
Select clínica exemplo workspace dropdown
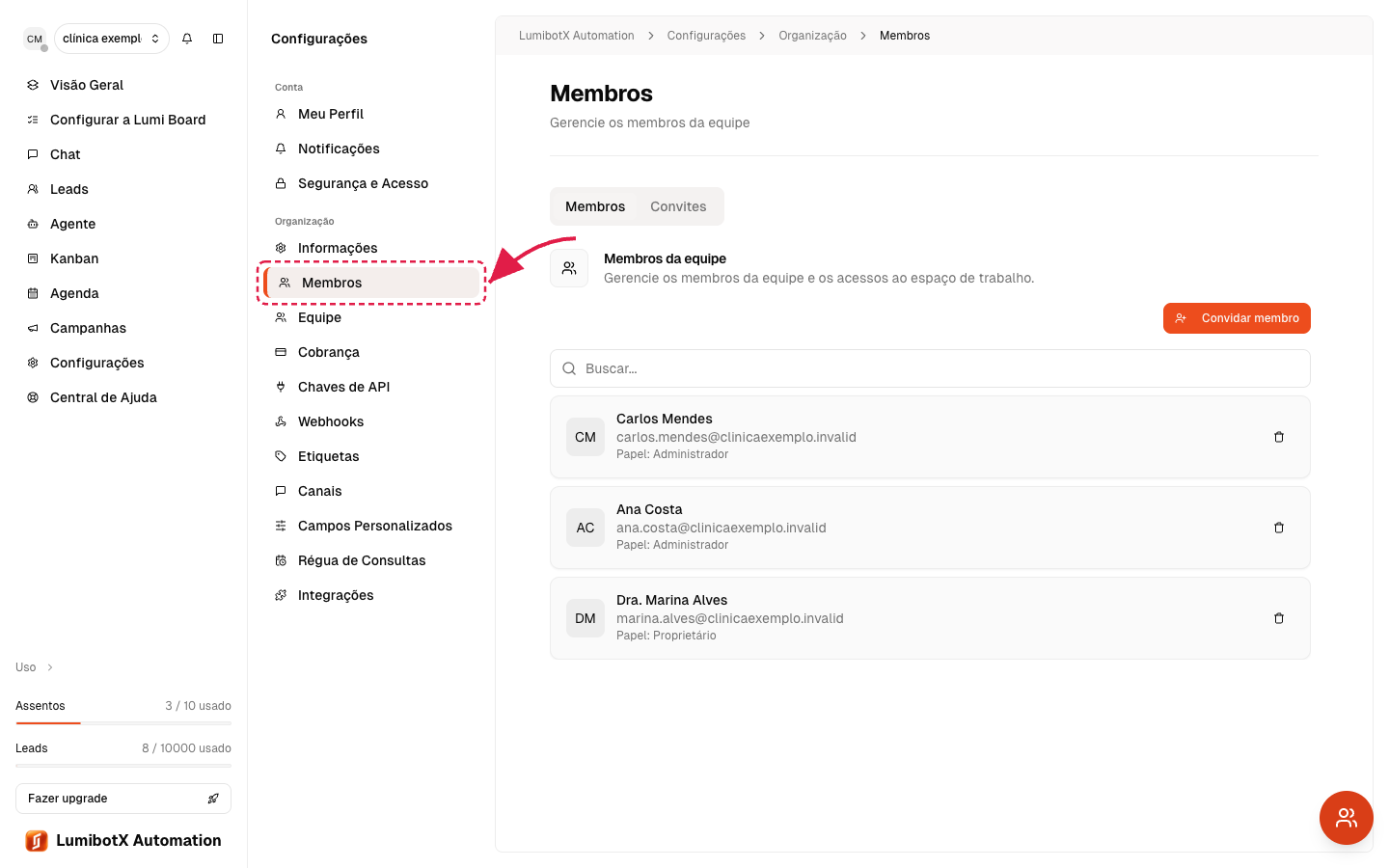point(112,39)
